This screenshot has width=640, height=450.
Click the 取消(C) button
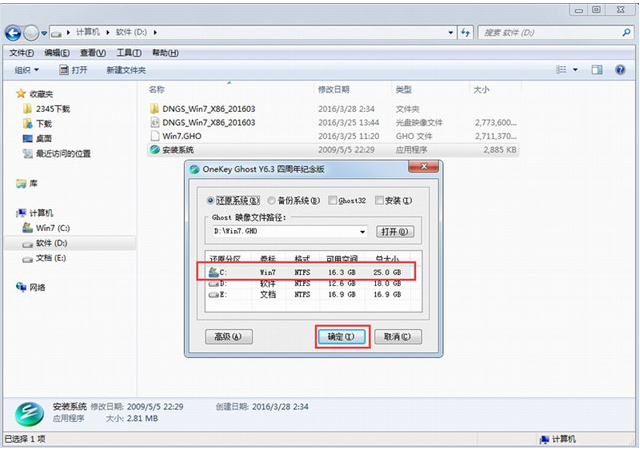[x=398, y=336]
